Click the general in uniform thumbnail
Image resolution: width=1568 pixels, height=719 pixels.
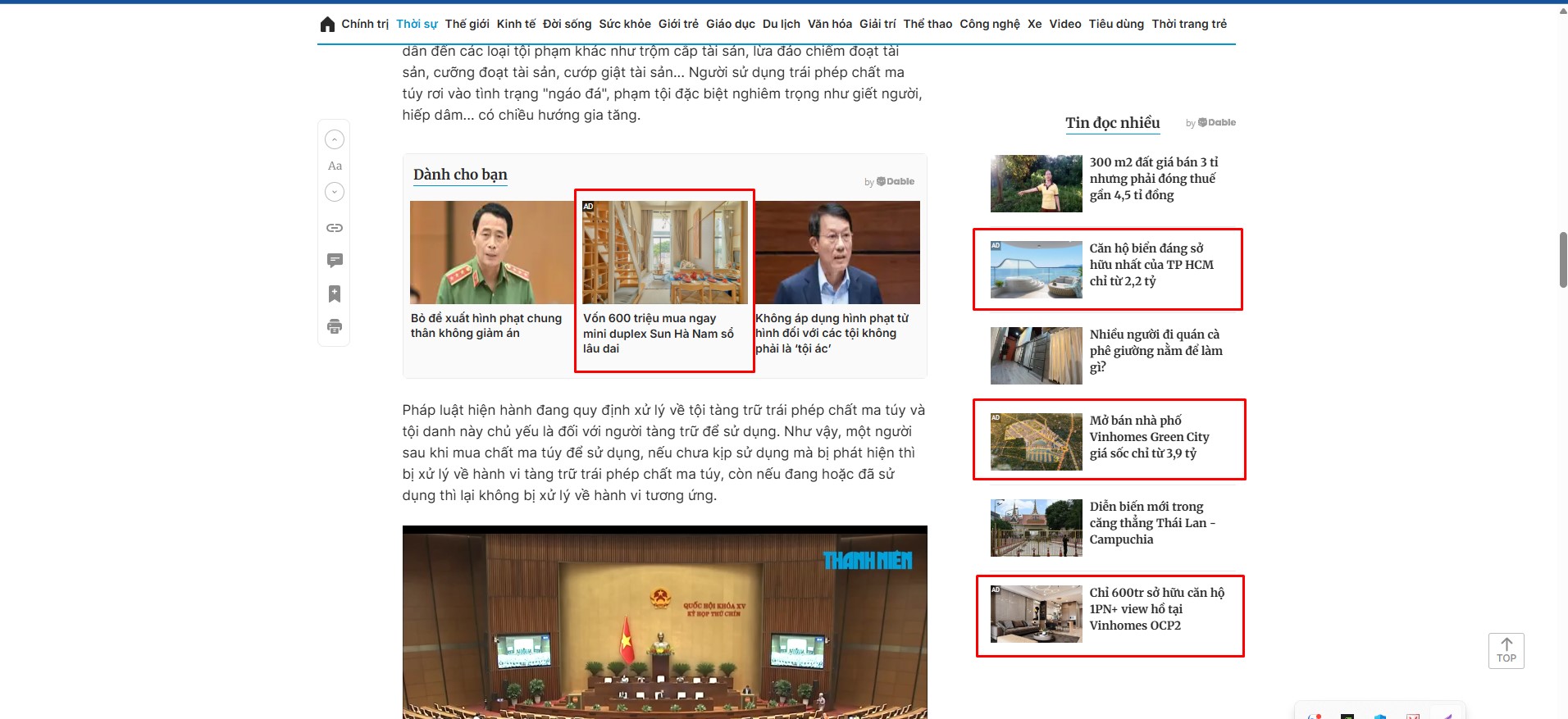(x=492, y=253)
